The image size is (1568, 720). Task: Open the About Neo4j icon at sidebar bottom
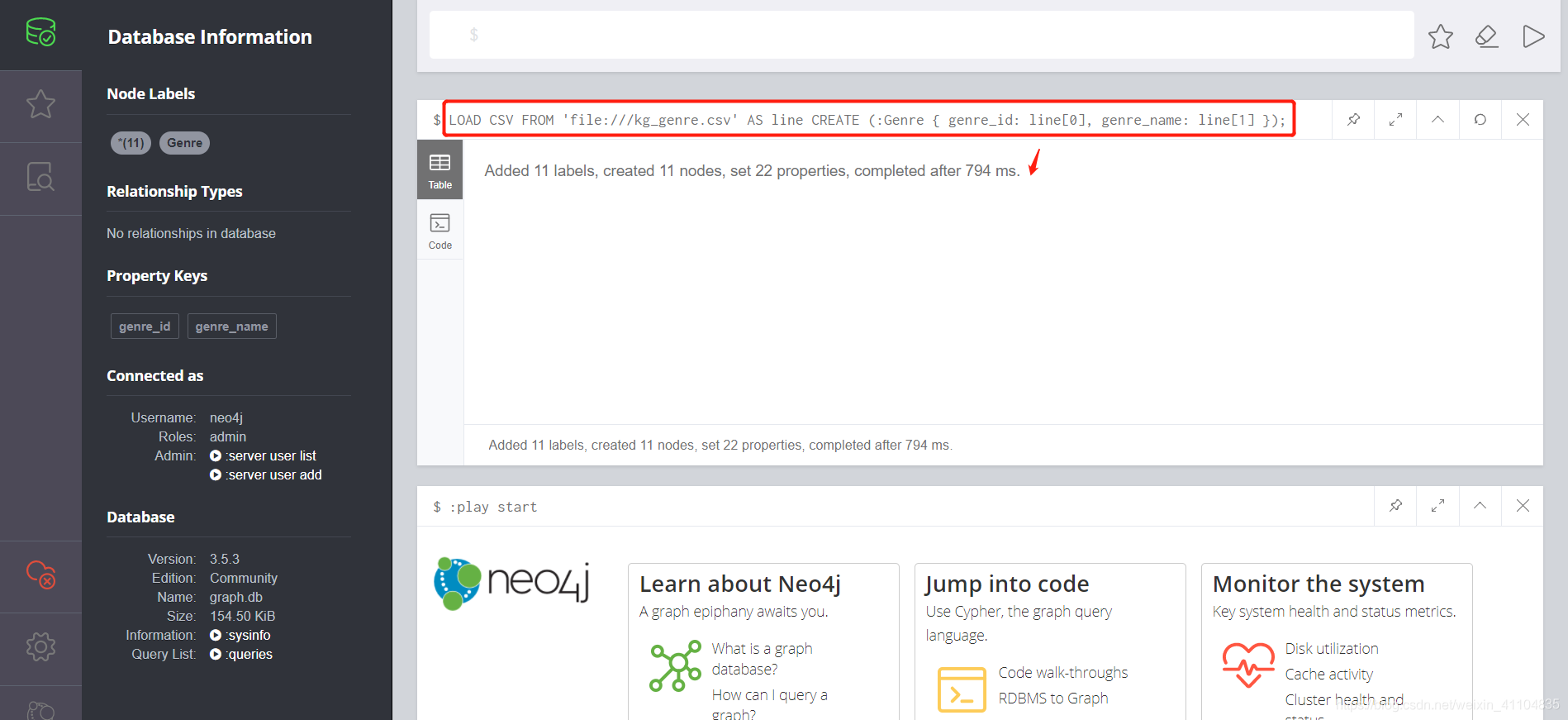tap(40, 709)
